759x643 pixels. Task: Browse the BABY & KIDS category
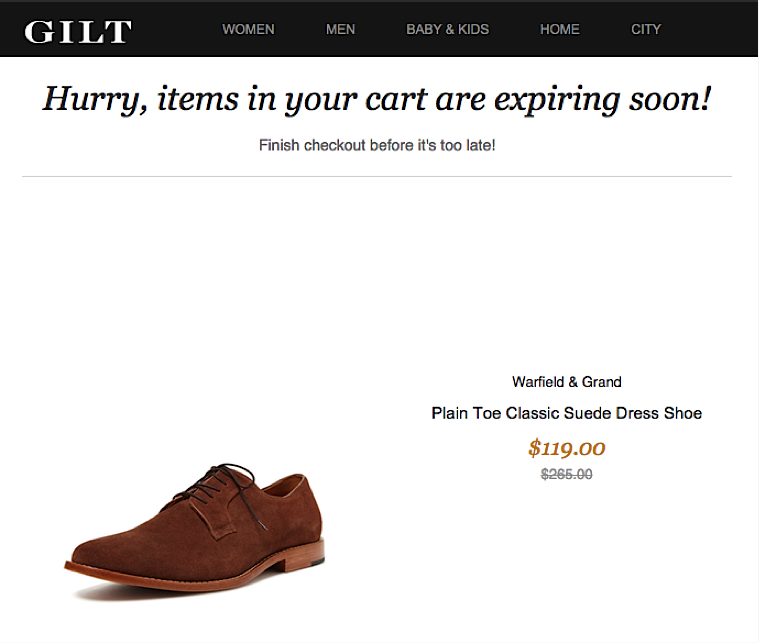pos(447,29)
